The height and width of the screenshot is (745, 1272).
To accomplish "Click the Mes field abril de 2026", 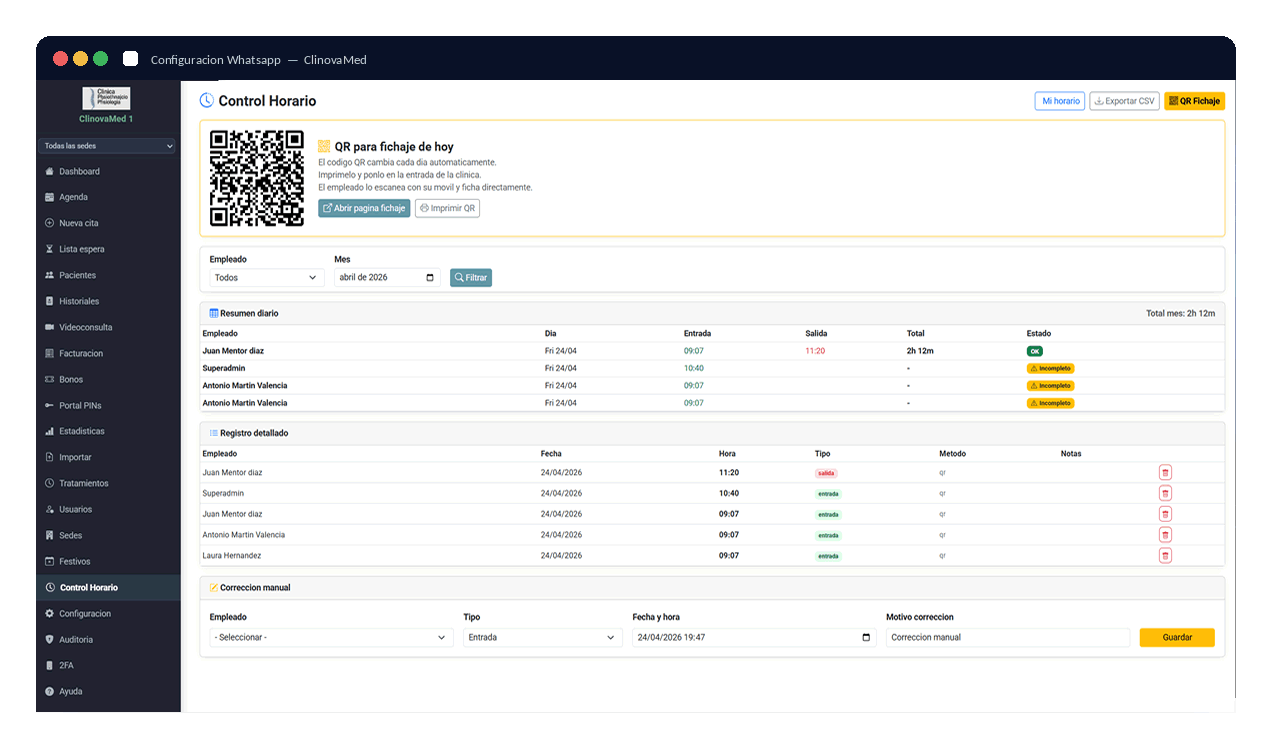I will click(x=387, y=277).
